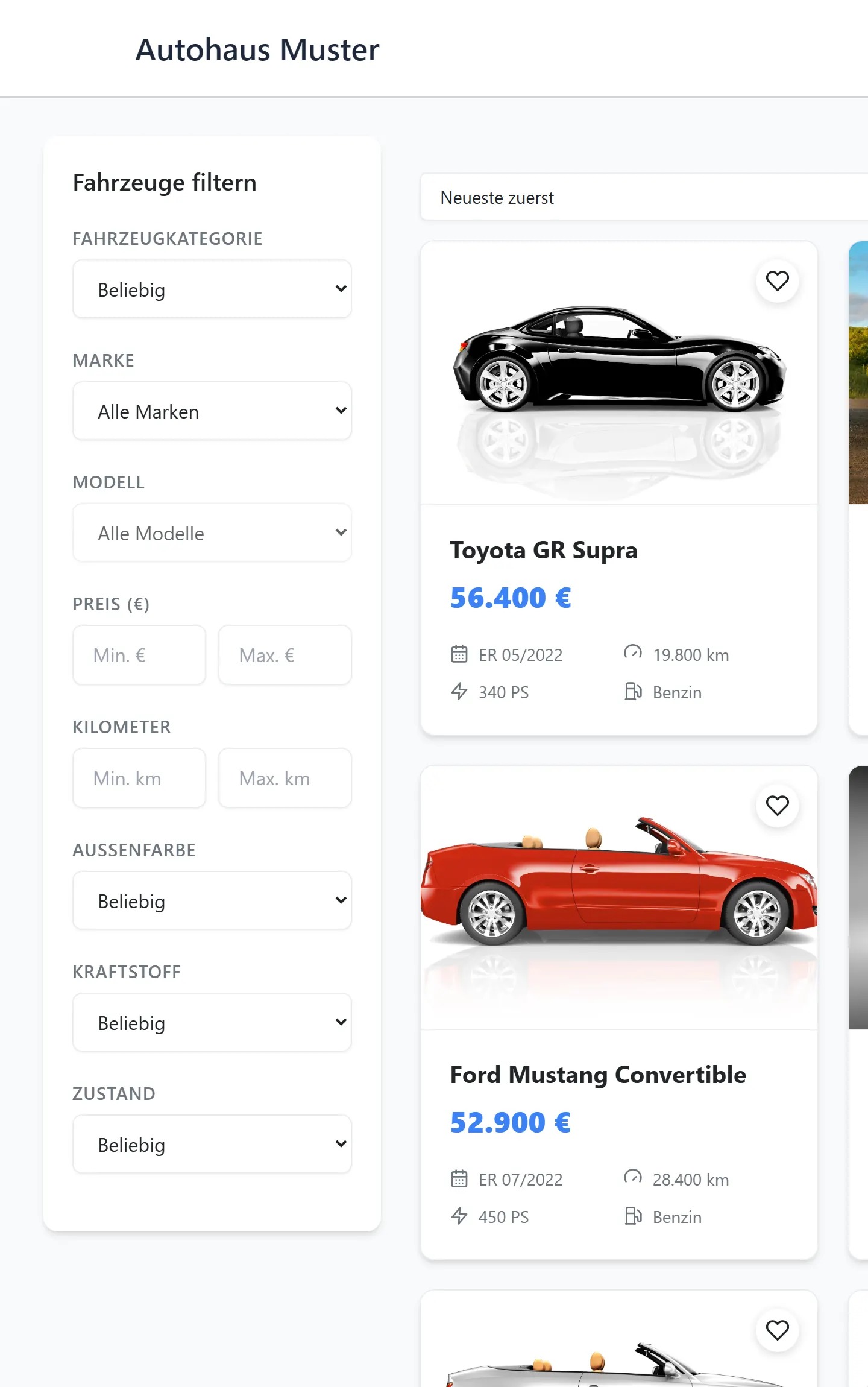Open the Aussenfarbe color dropdown

pos(212,901)
